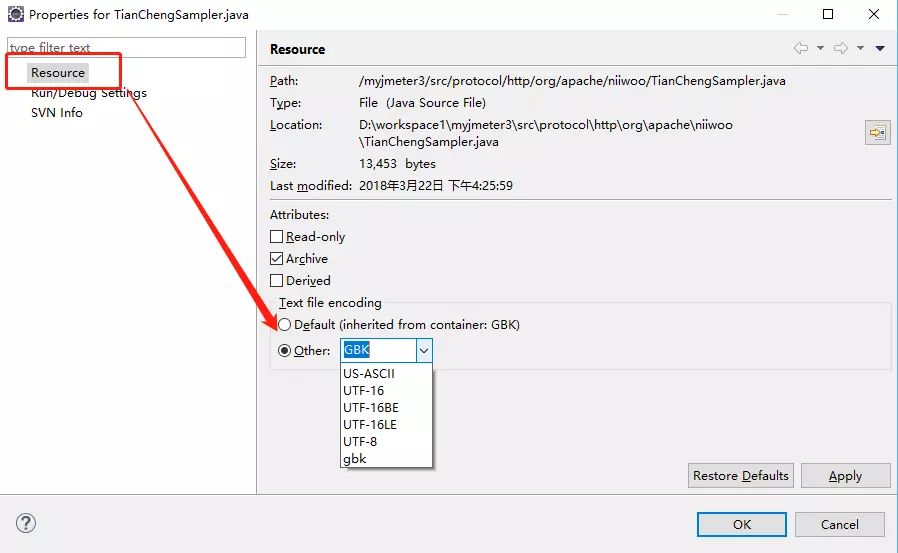Click the Resource page heading
This screenshot has height=553, width=898.
click(297, 49)
